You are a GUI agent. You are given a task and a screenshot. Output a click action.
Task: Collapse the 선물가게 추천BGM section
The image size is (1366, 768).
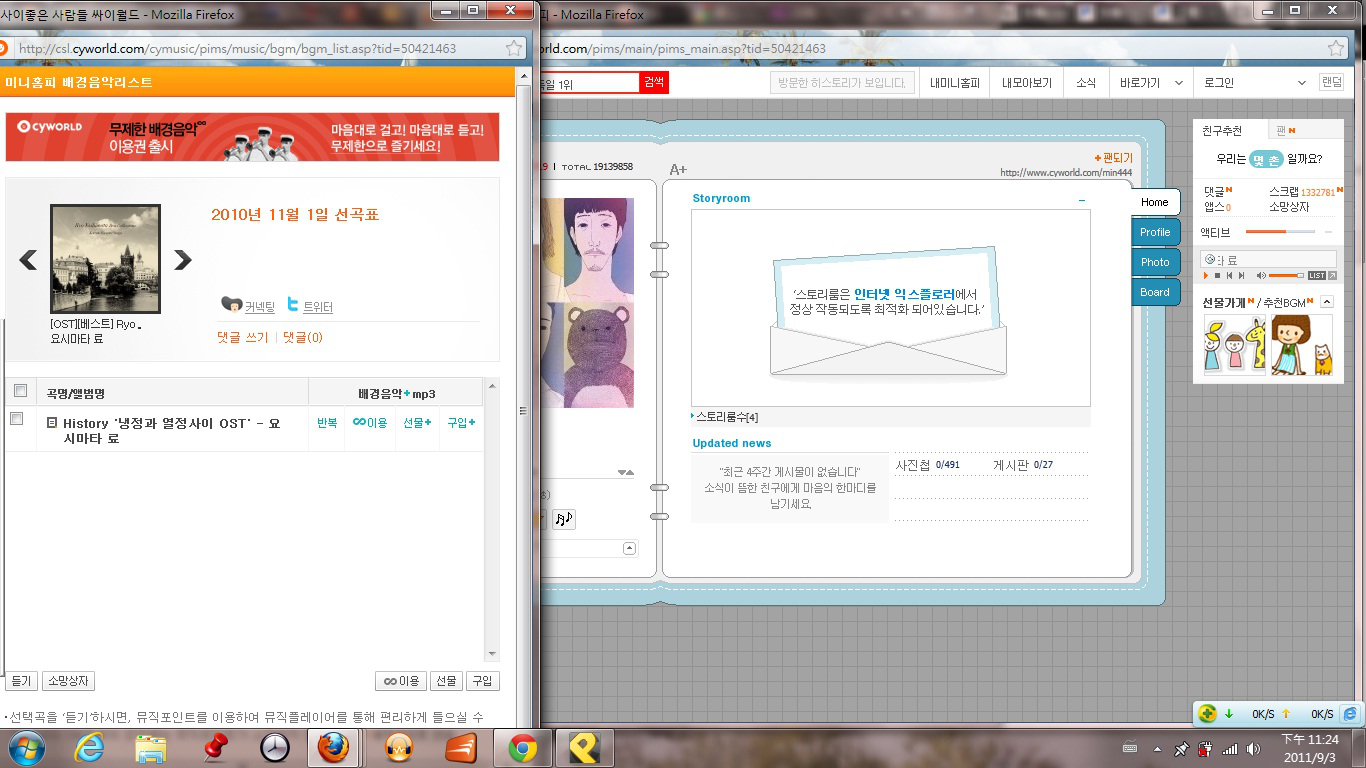(x=1327, y=302)
